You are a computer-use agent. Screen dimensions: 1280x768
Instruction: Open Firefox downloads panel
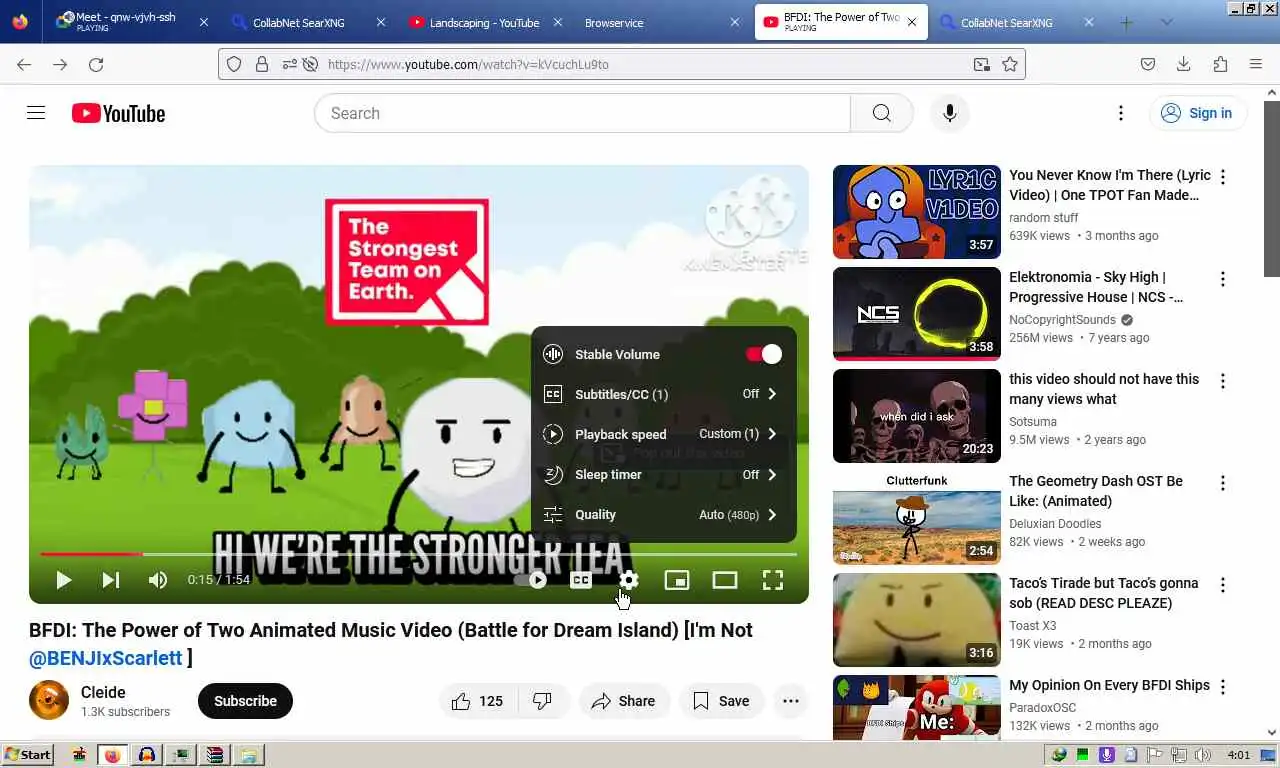coord(1183,64)
